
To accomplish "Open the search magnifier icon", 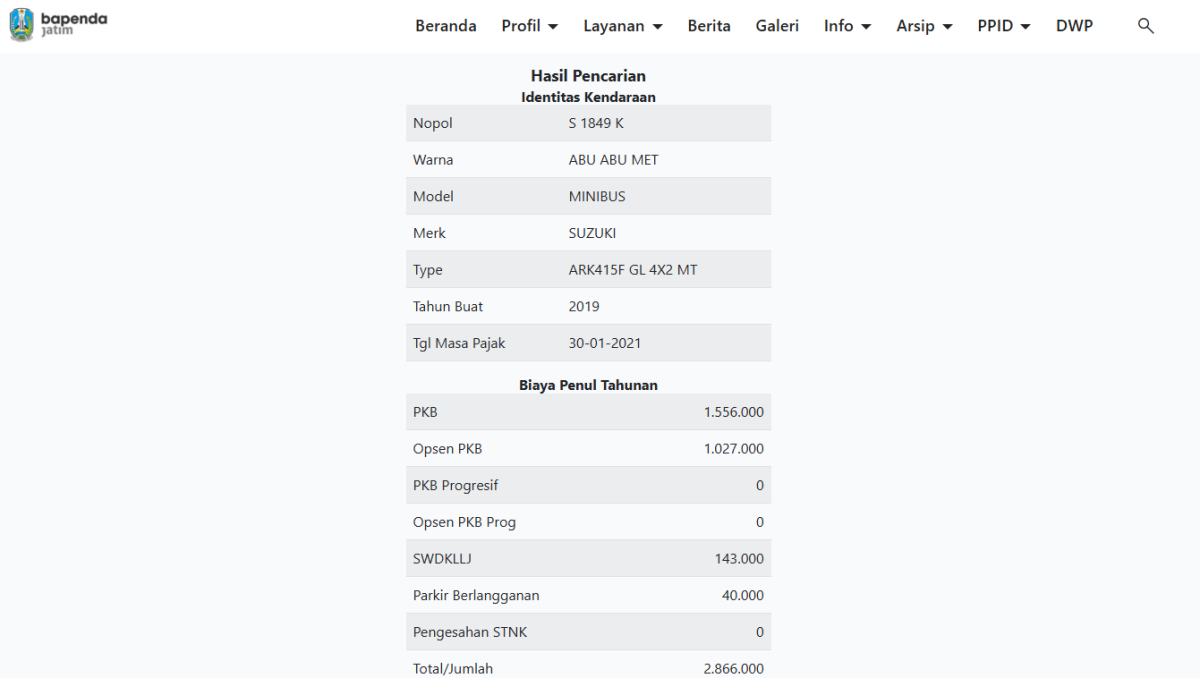I will 1146,26.
